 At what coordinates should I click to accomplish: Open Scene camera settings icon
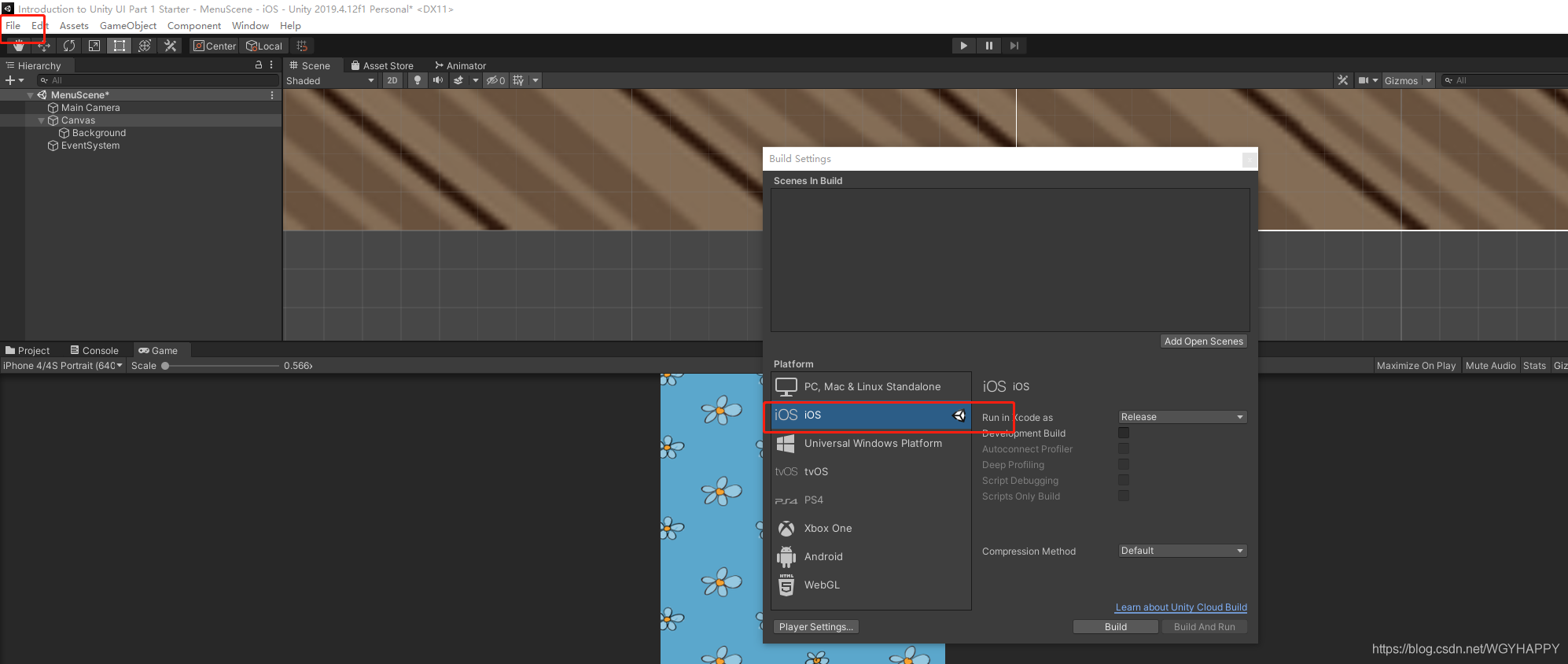(x=1364, y=80)
